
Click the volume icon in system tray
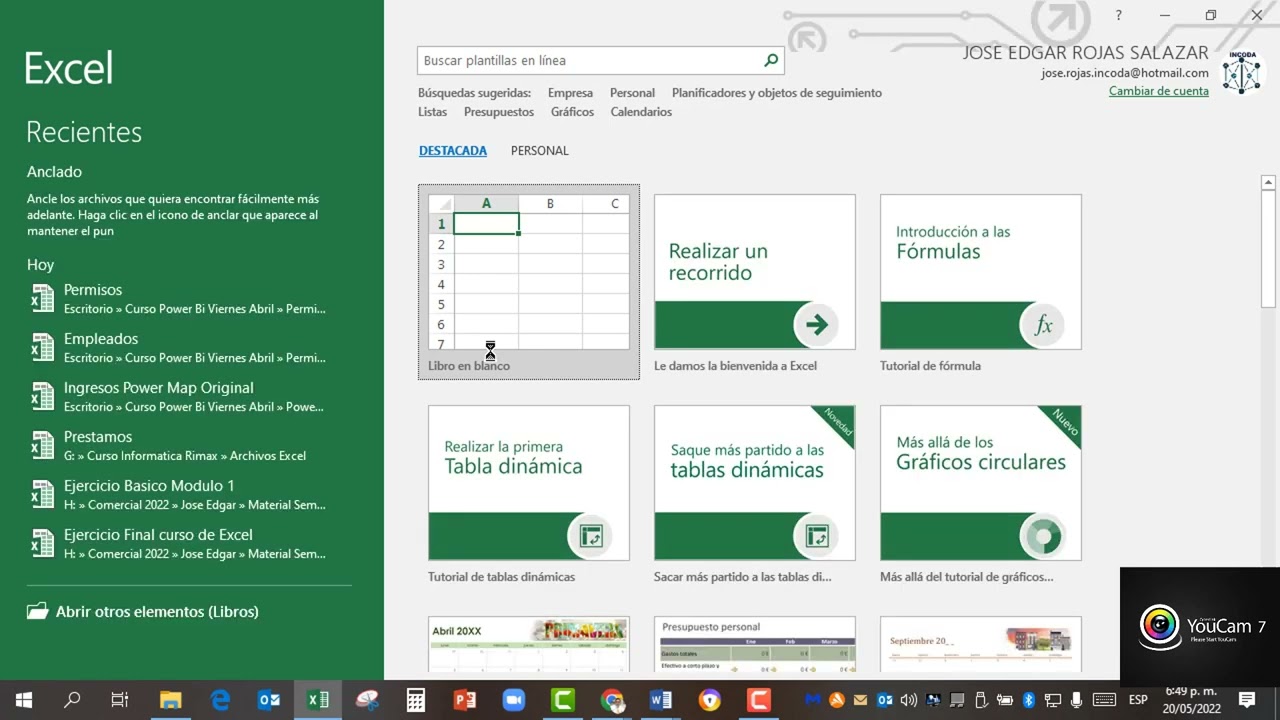(908, 700)
